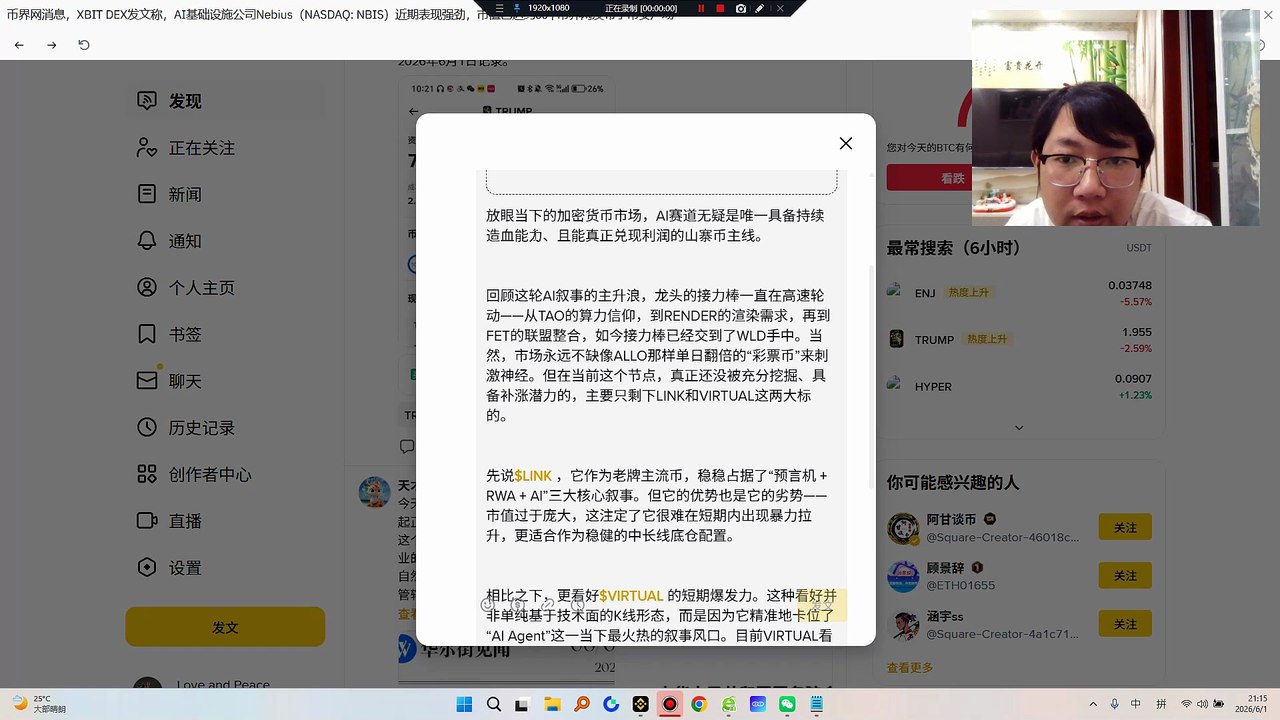Open WeChat from the taskbar
Viewport: 1280px width, 720px height.
click(787, 705)
